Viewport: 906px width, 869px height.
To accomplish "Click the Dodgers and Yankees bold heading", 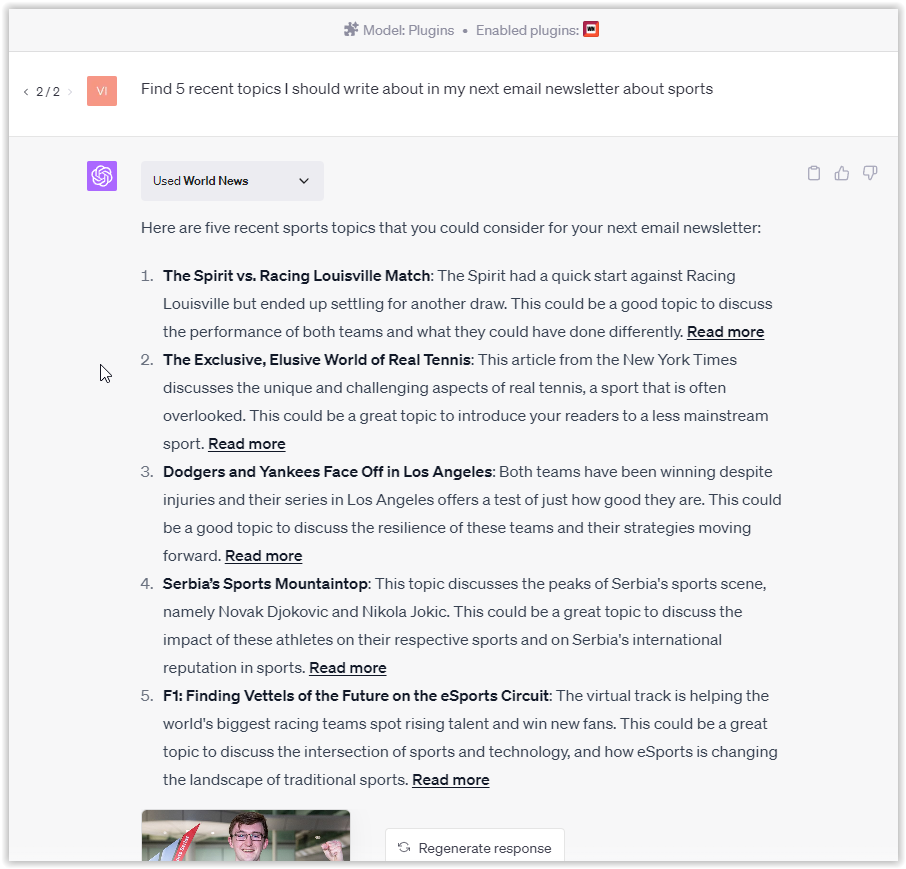I will 327,472.
